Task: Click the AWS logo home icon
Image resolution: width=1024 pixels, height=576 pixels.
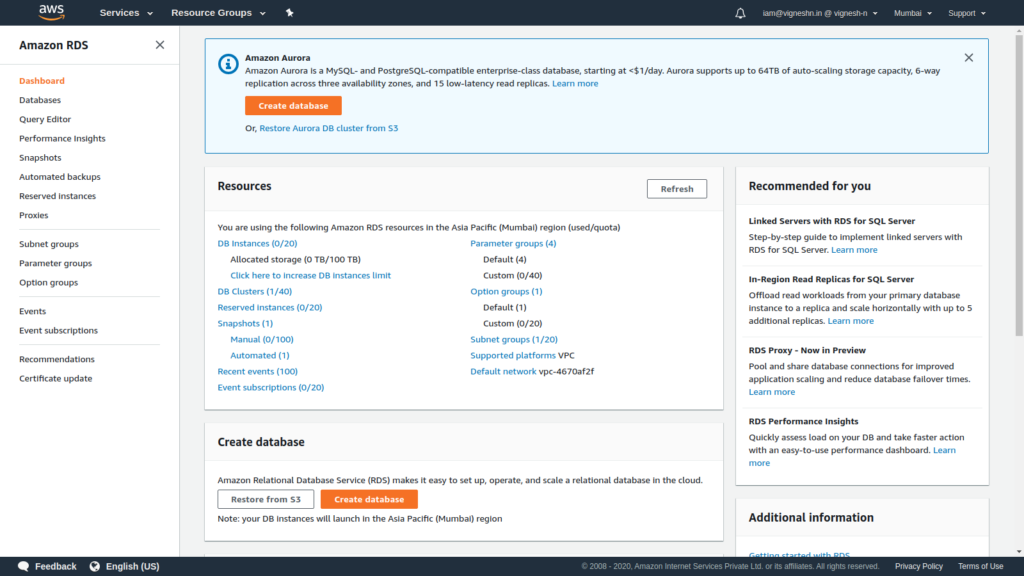Action: [52, 12]
